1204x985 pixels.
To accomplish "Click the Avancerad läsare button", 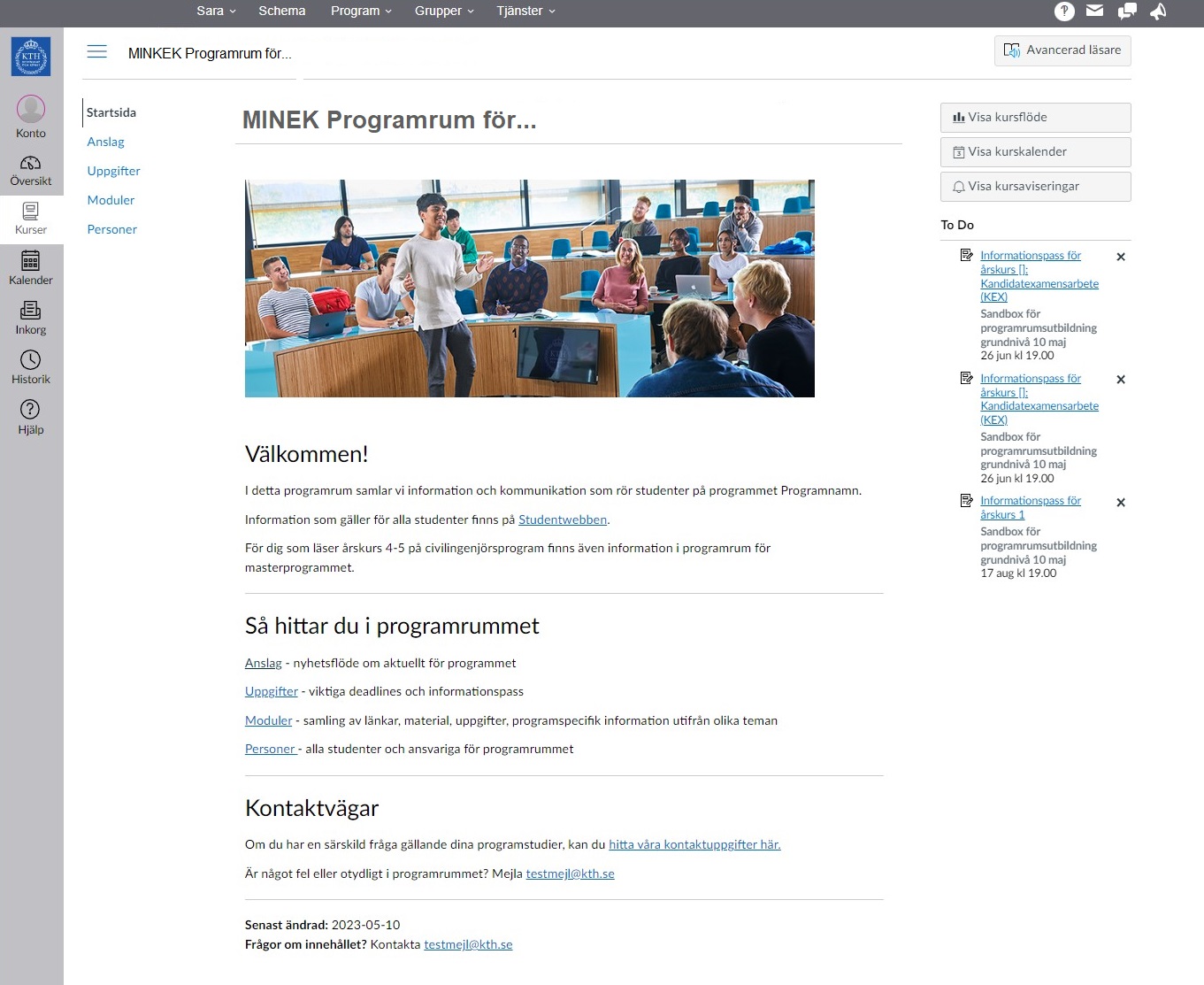I will pos(1062,50).
